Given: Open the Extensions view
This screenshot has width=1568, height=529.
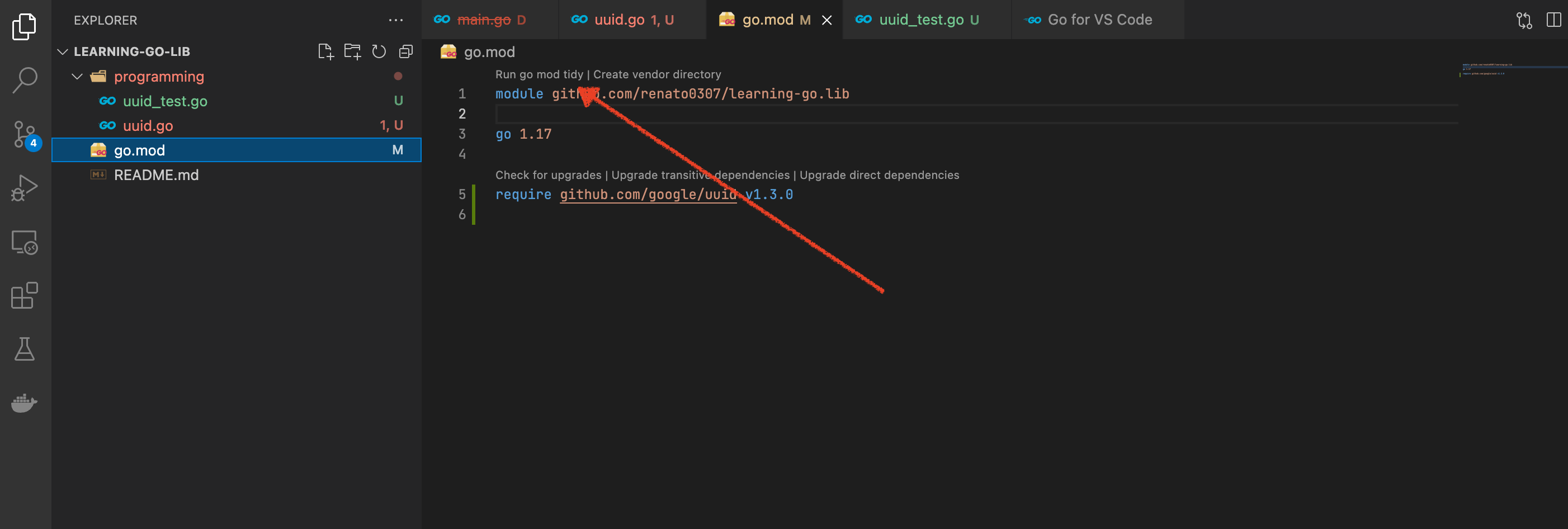Looking at the screenshot, I should (x=25, y=296).
